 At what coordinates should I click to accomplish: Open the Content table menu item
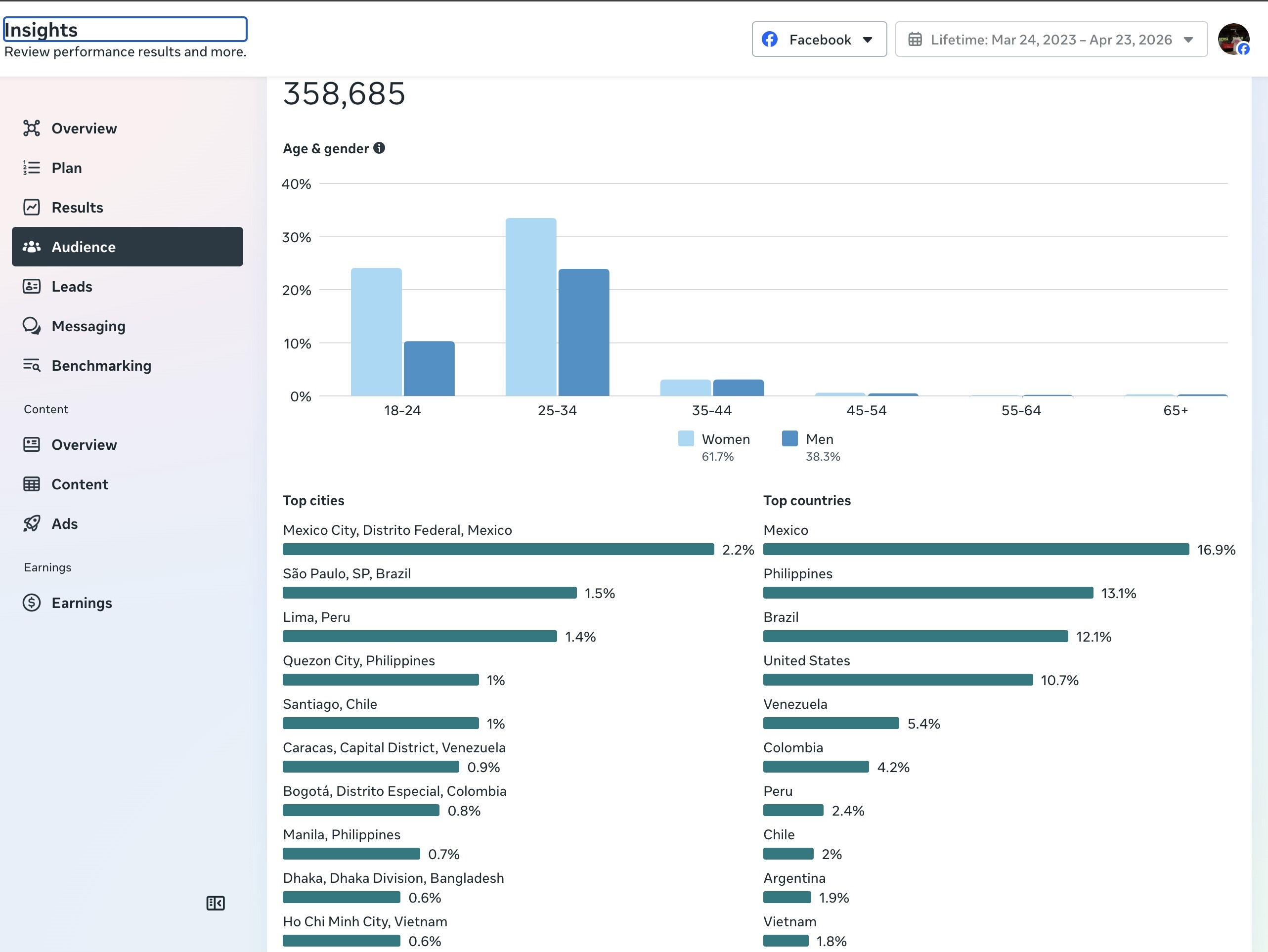(80, 484)
